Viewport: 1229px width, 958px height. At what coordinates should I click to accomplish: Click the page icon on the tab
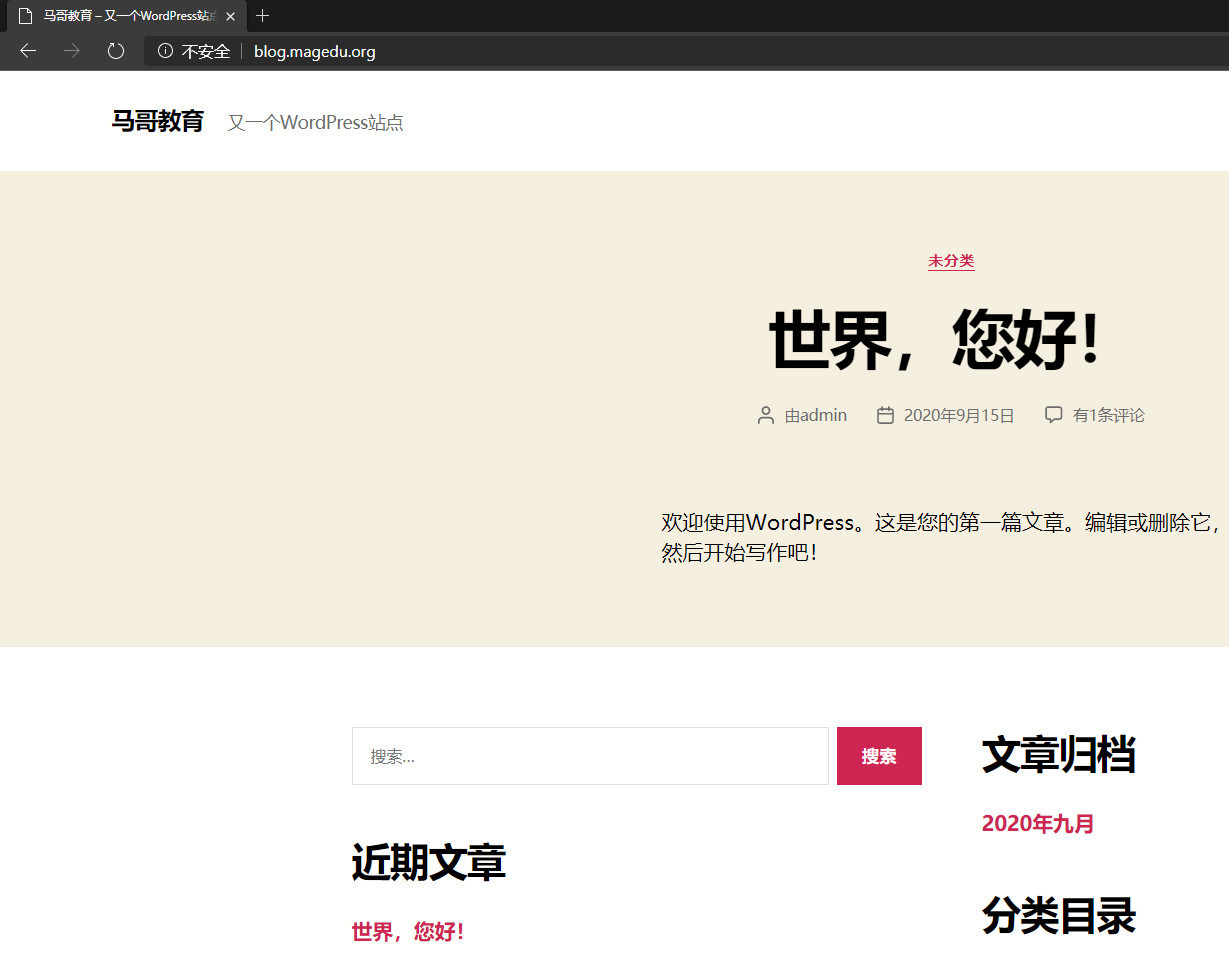[25, 16]
